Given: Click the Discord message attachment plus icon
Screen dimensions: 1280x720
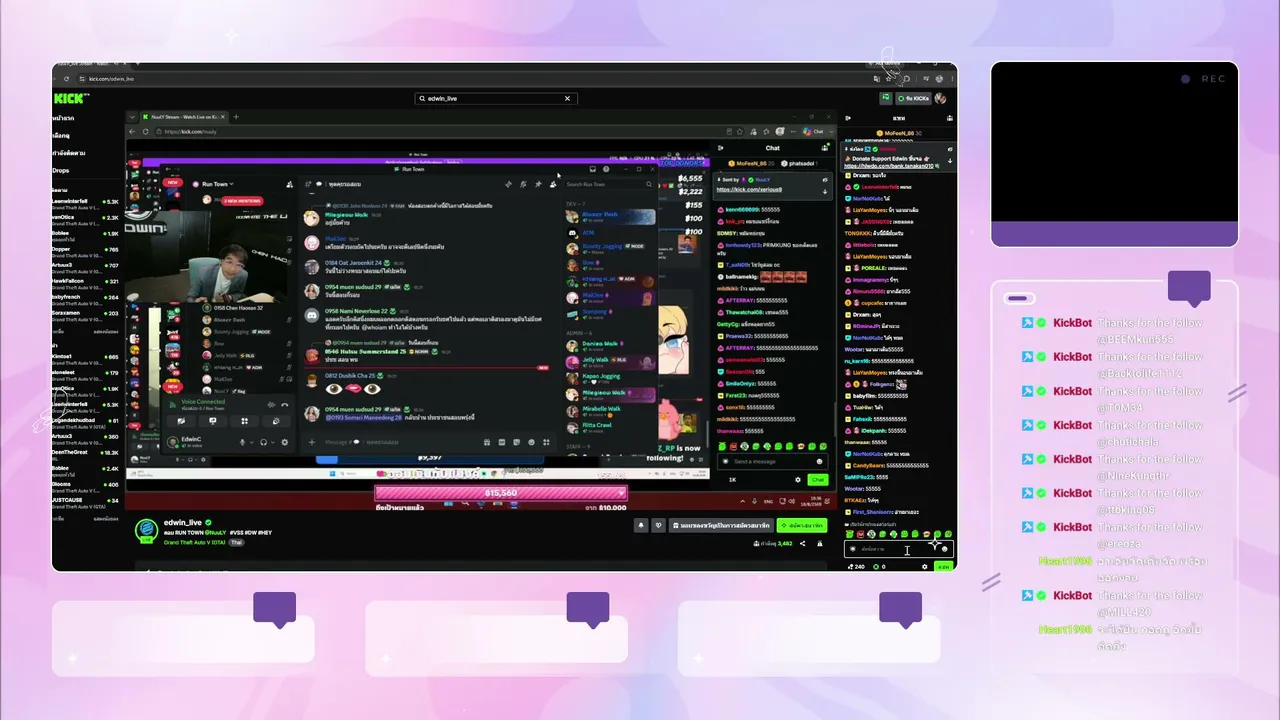Looking at the screenshot, I should [312, 442].
